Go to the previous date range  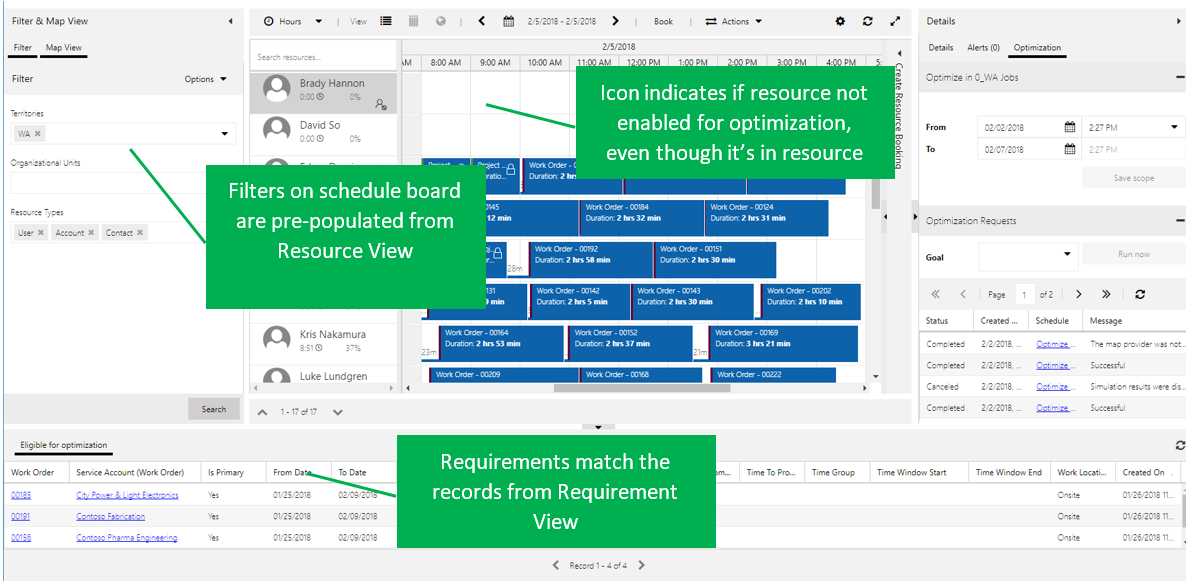click(x=481, y=21)
